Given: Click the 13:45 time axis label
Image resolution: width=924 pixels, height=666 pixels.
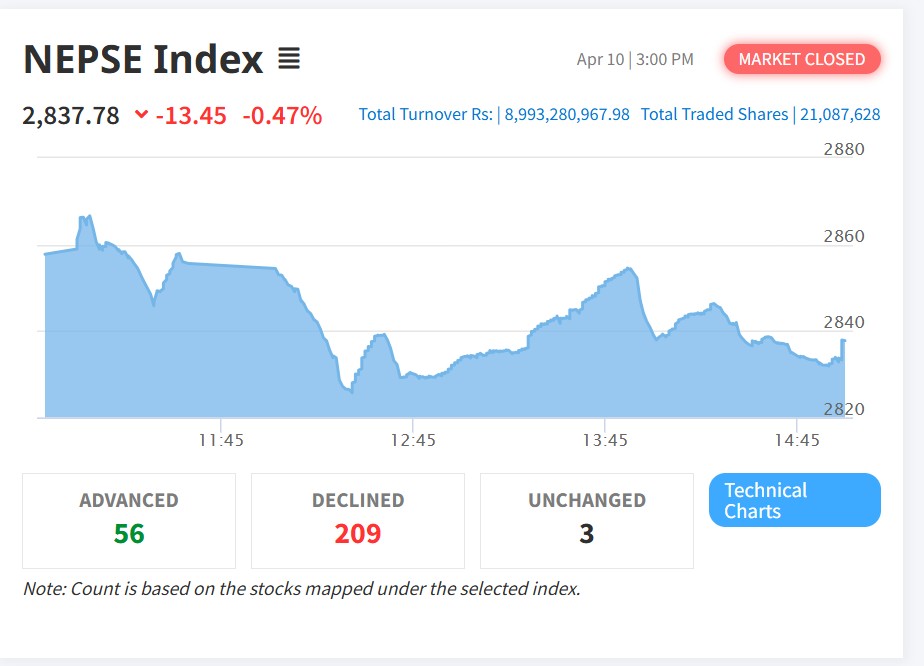Looking at the screenshot, I should 605,440.
